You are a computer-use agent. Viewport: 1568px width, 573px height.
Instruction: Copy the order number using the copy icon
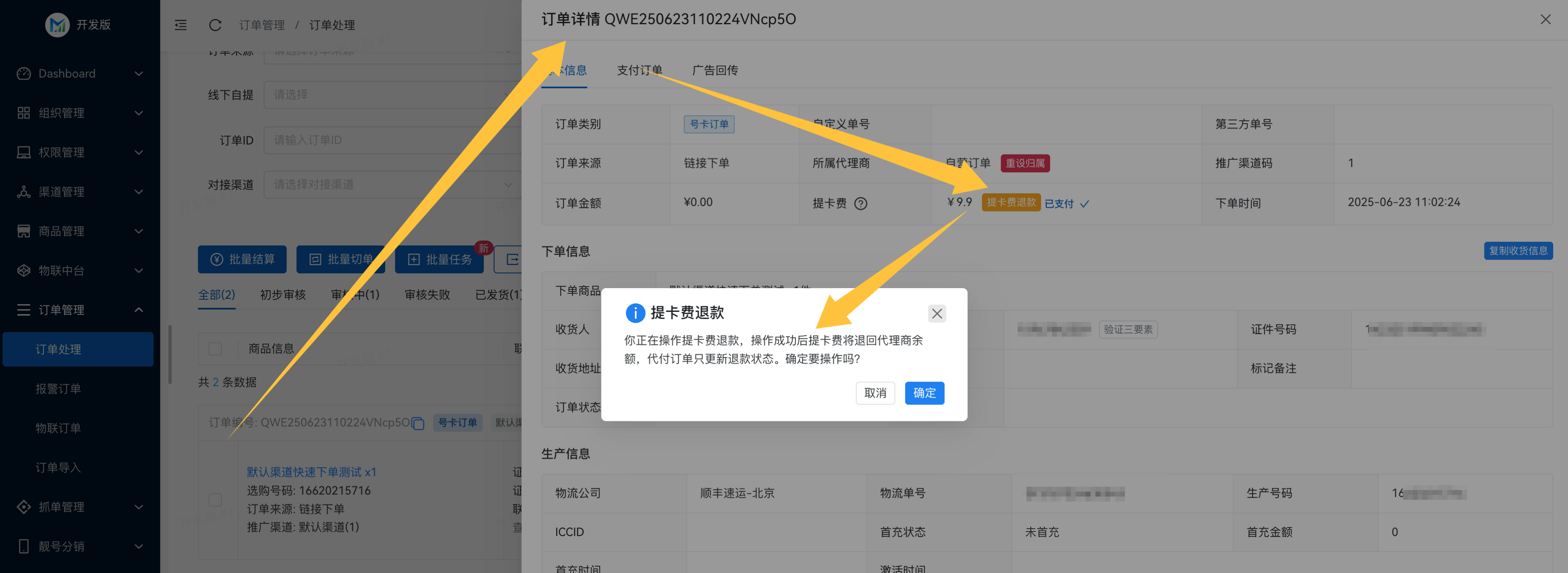pyautogui.click(x=418, y=423)
